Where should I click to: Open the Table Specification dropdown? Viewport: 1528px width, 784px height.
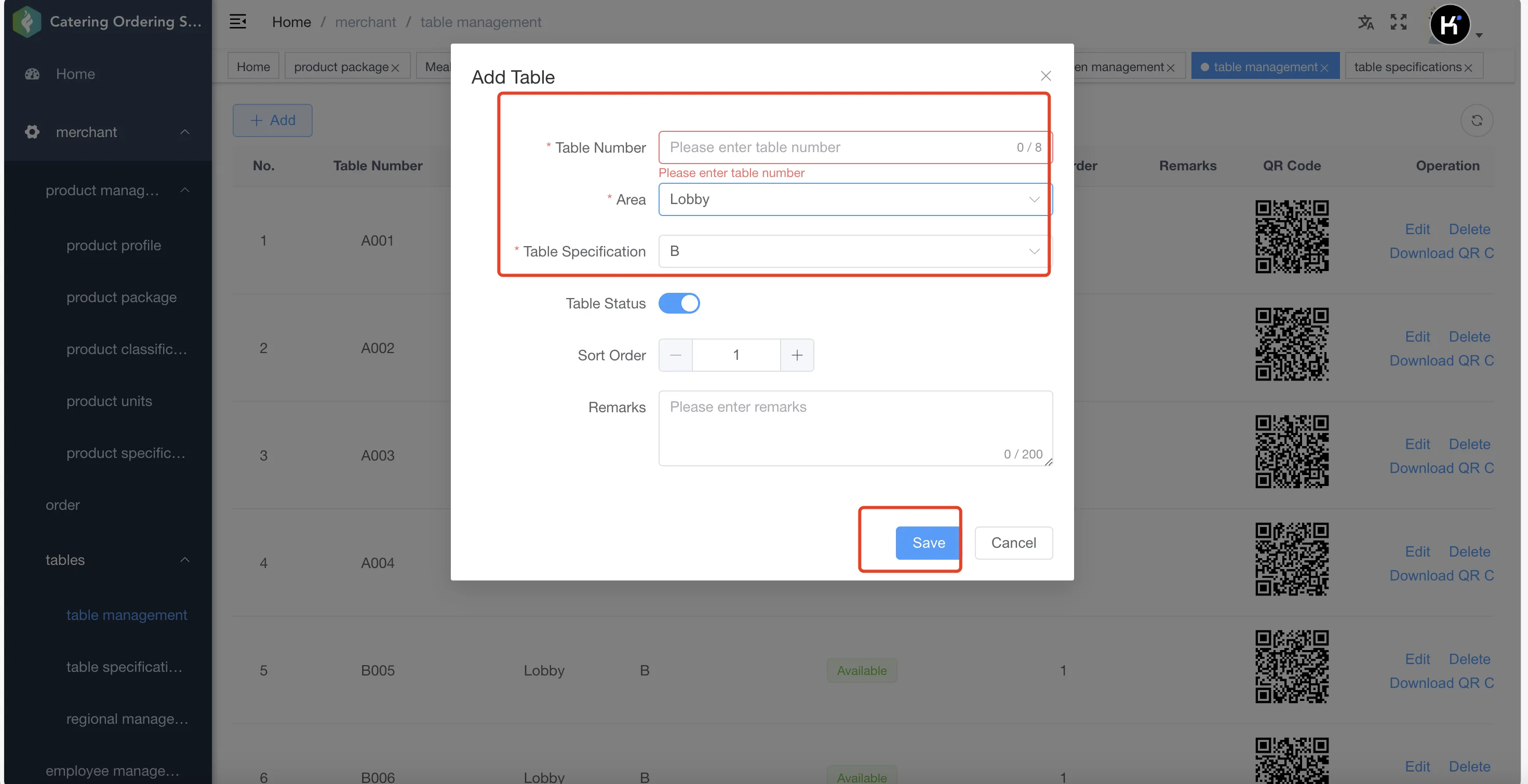(x=855, y=251)
